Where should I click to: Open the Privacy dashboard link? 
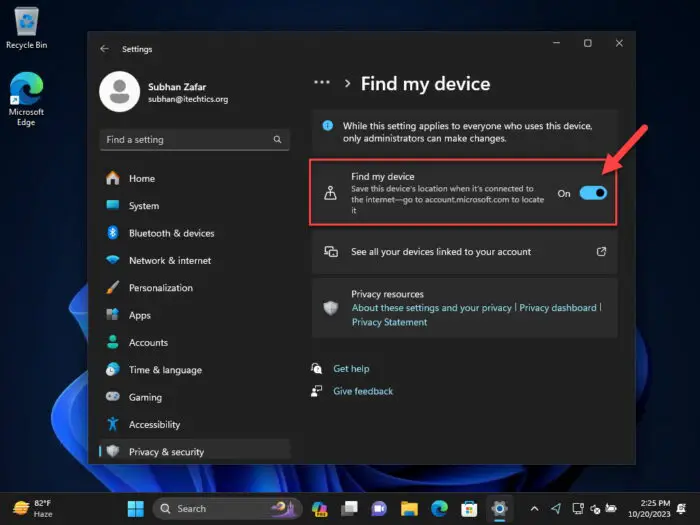coord(558,308)
